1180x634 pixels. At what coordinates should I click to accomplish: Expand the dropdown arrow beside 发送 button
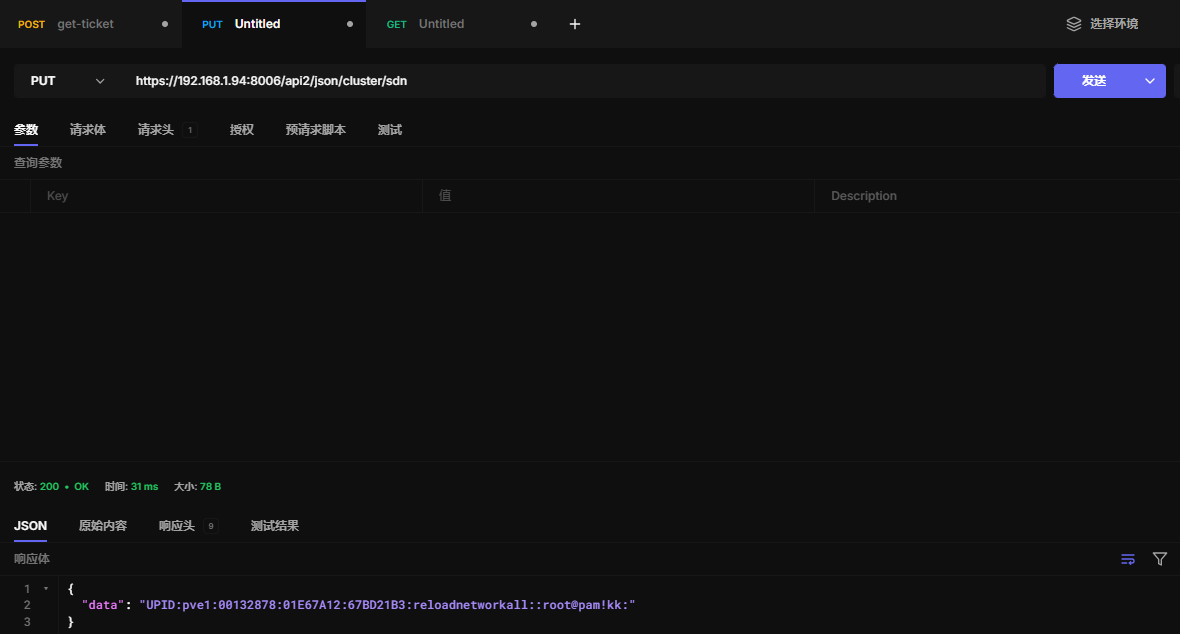pyautogui.click(x=1150, y=81)
